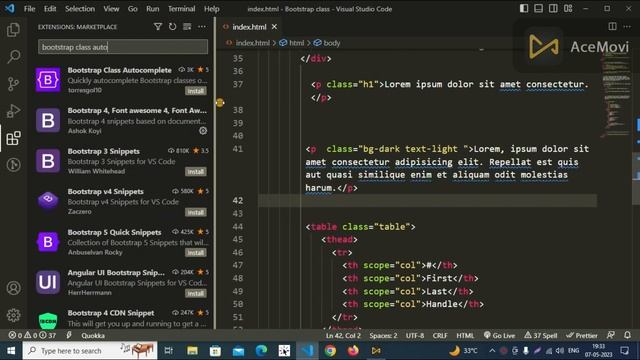Toggle secondary side bar layout icon
The image size is (640, 360).
tap(553, 9)
